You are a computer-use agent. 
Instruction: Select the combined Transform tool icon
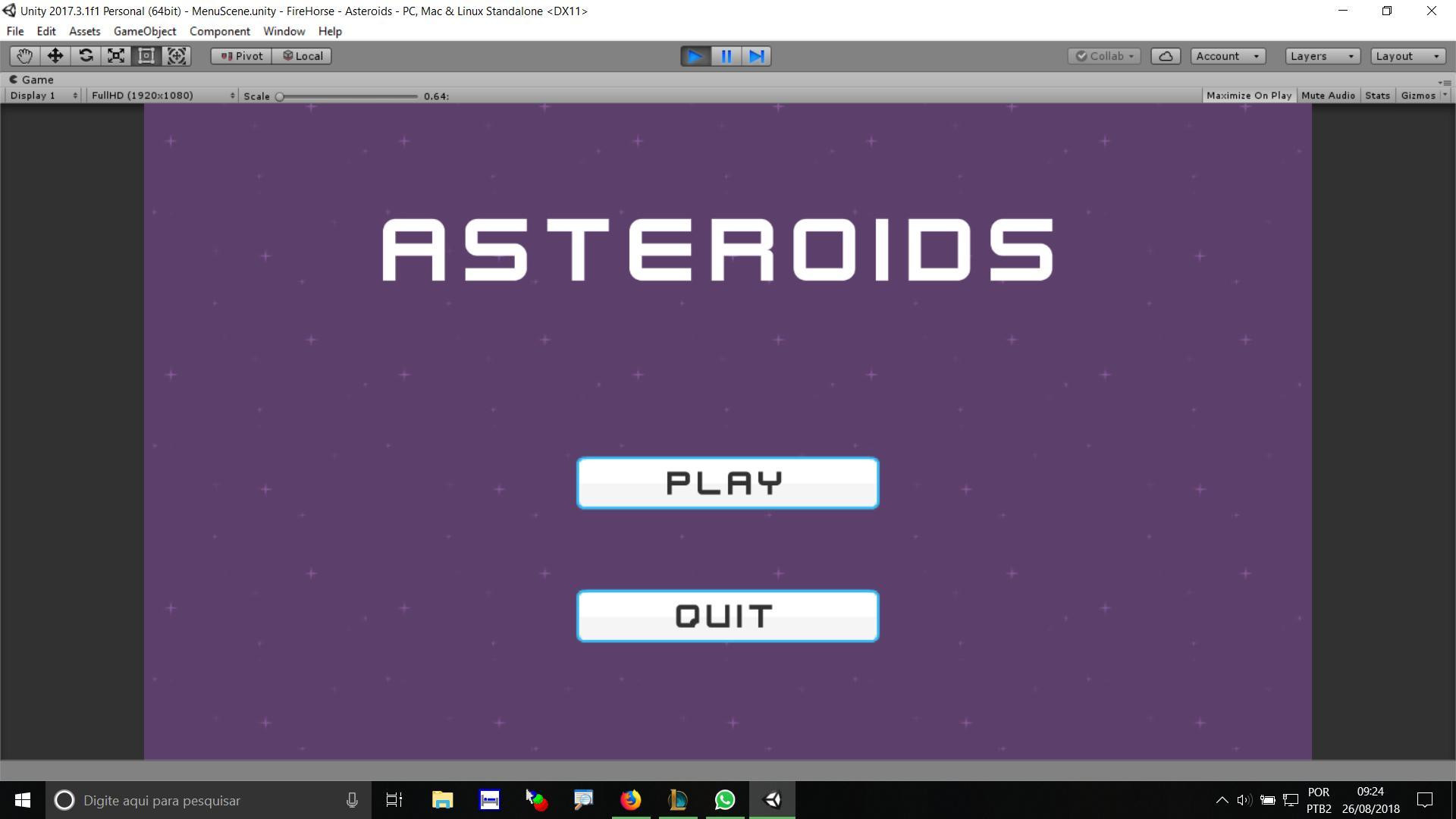177,56
